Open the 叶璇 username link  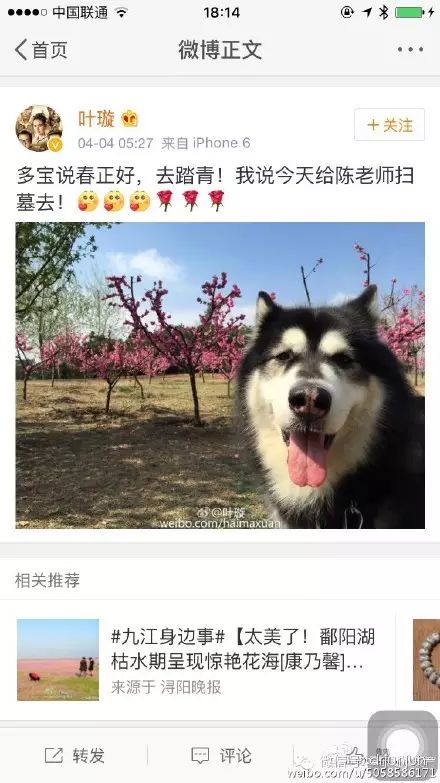pos(96,119)
